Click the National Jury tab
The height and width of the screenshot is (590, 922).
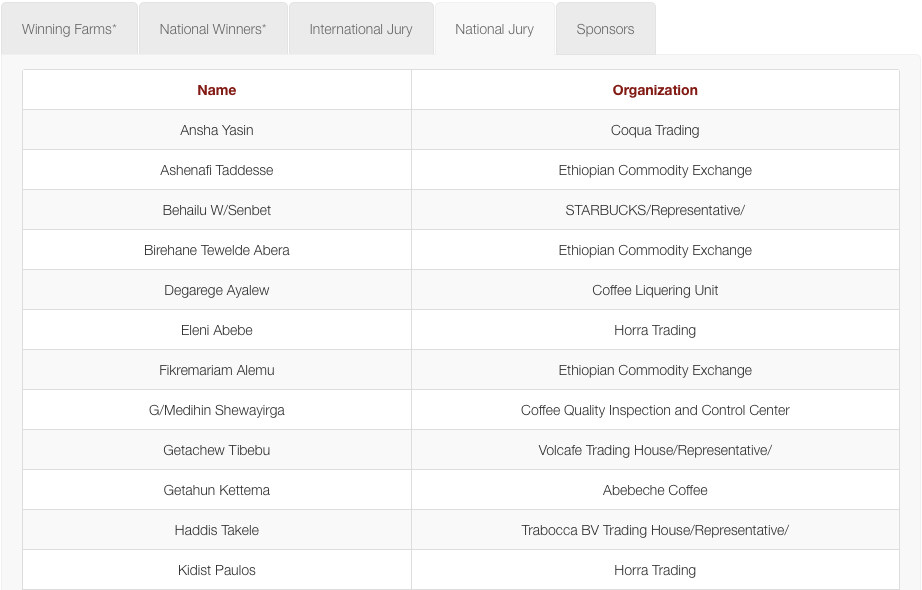tap(495, 29)
